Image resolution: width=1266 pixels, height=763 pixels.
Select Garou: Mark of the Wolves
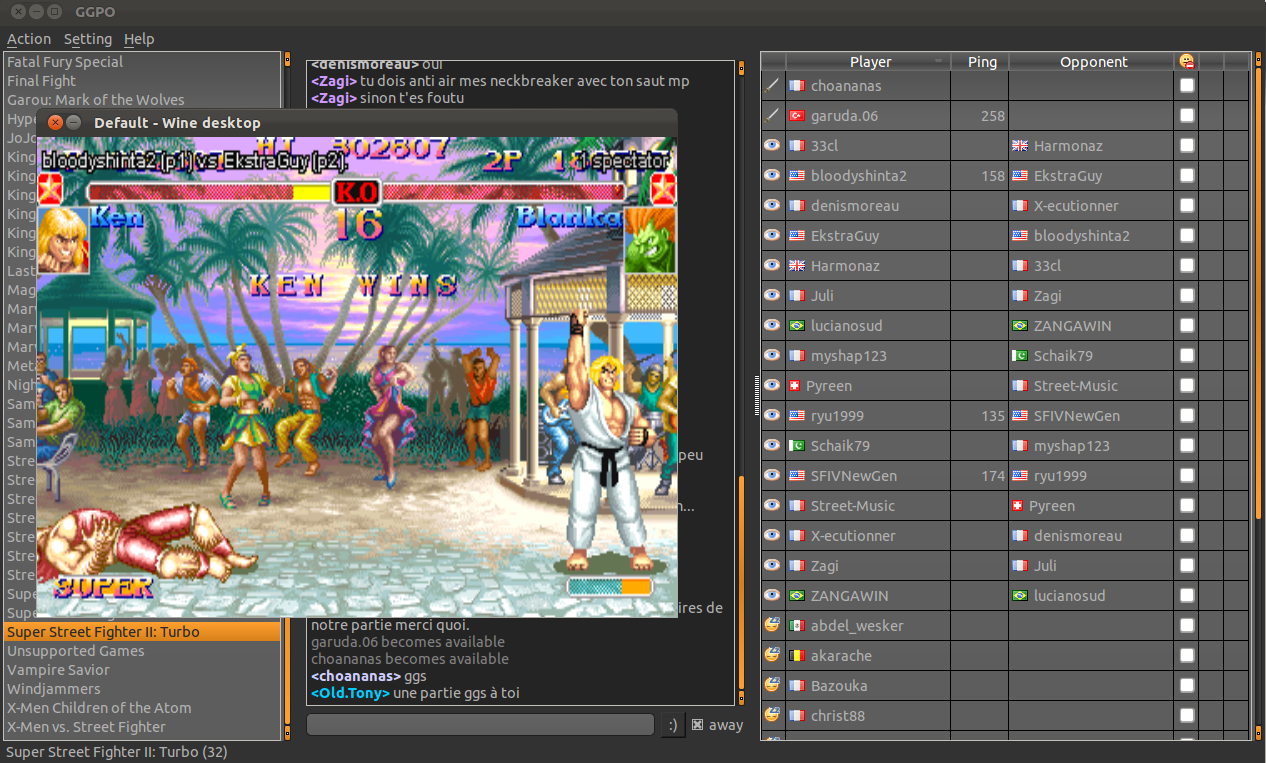click(142, 100)
